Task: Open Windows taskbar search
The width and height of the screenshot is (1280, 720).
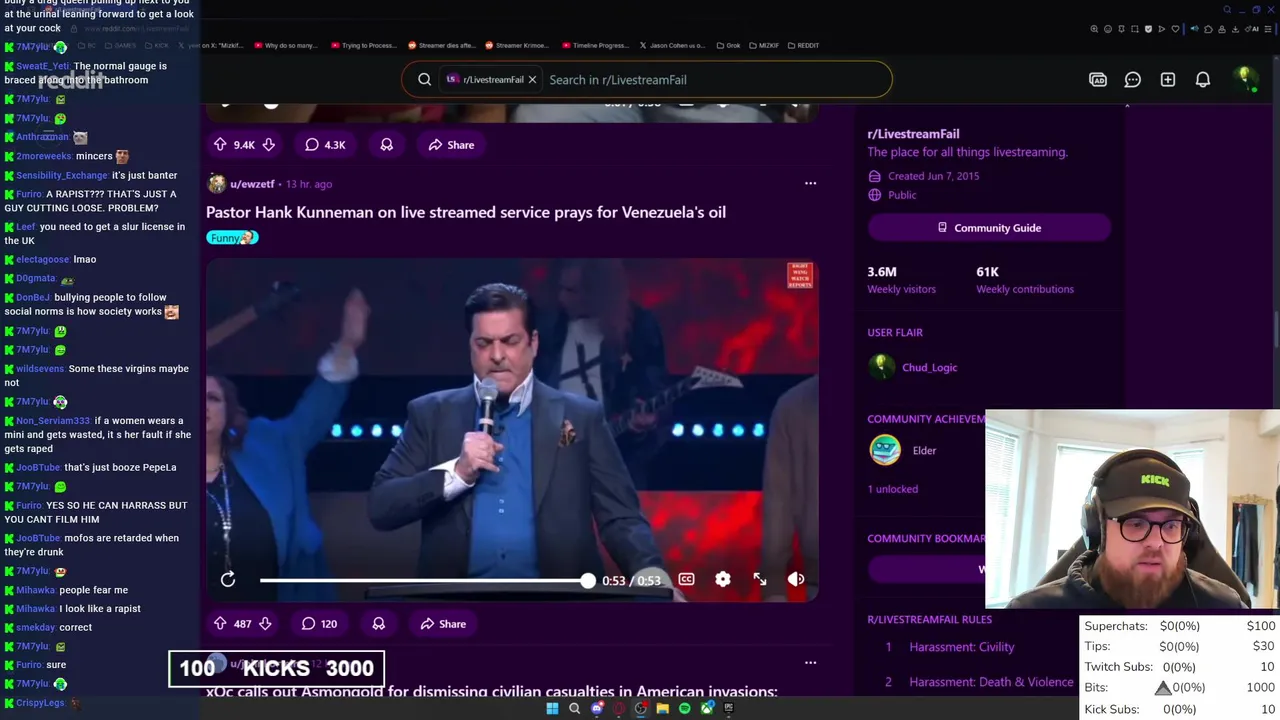Action: pos(574,708)
